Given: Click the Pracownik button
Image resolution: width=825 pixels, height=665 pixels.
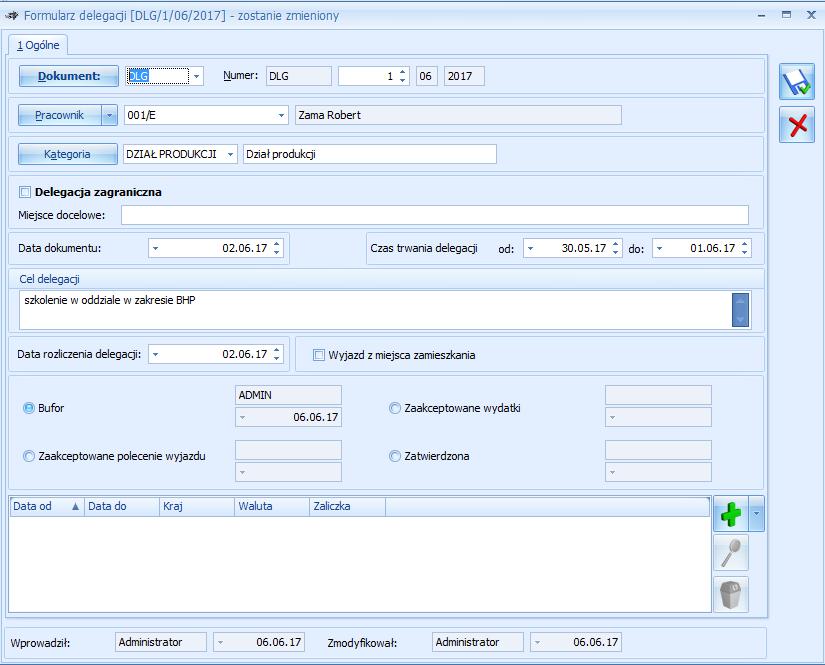Looking at the screenshot, I should [59, 115].
